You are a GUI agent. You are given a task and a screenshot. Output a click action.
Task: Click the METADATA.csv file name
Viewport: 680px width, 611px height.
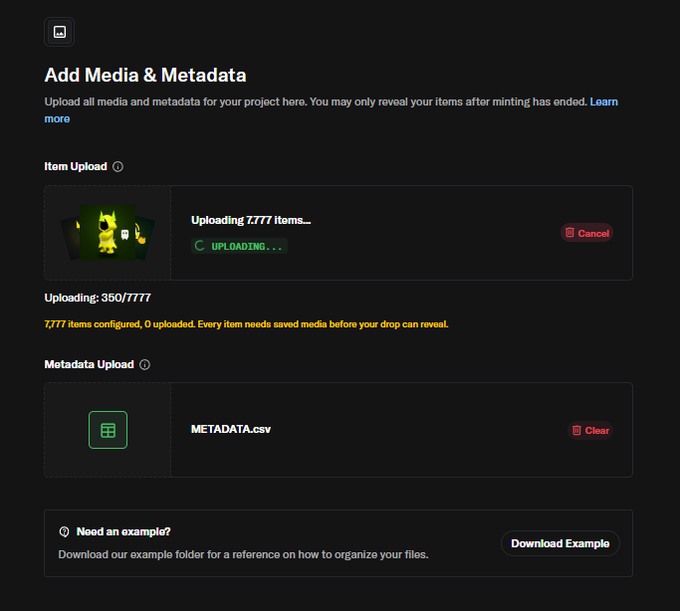pyautogui.click(x=231, y=429)
